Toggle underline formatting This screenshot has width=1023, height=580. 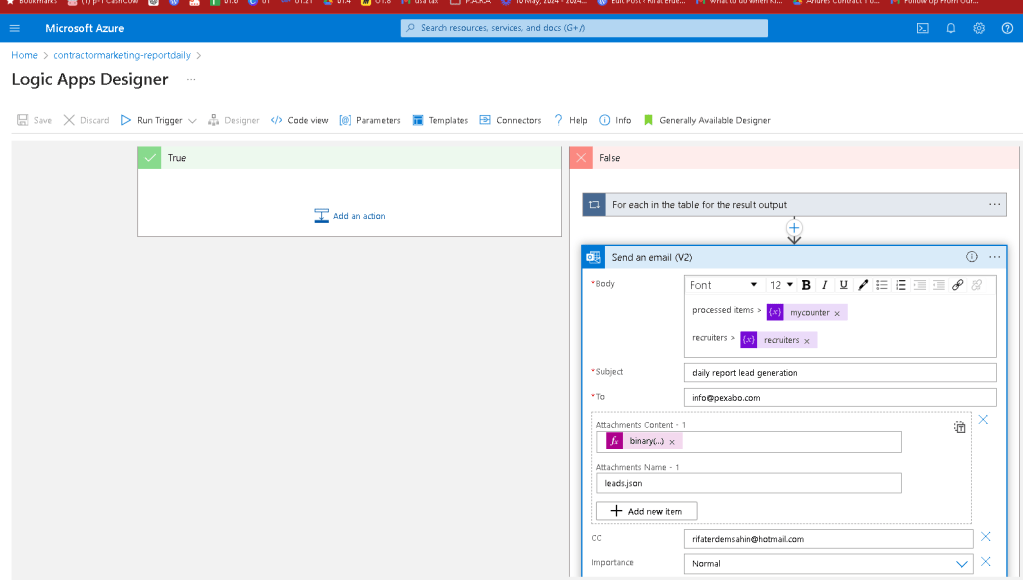click(x=844, y=285)
